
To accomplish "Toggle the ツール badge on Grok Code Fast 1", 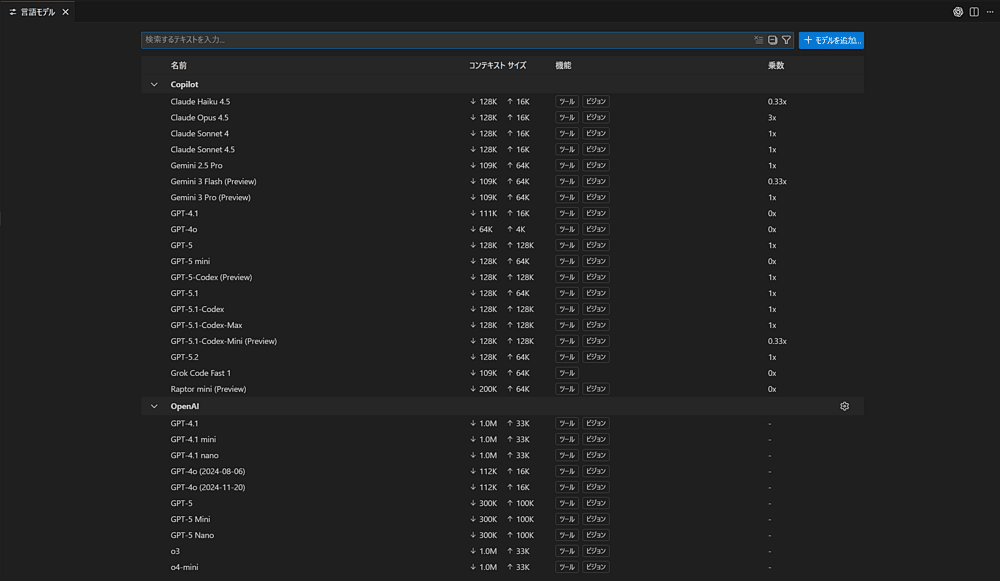I will [567, 373].
